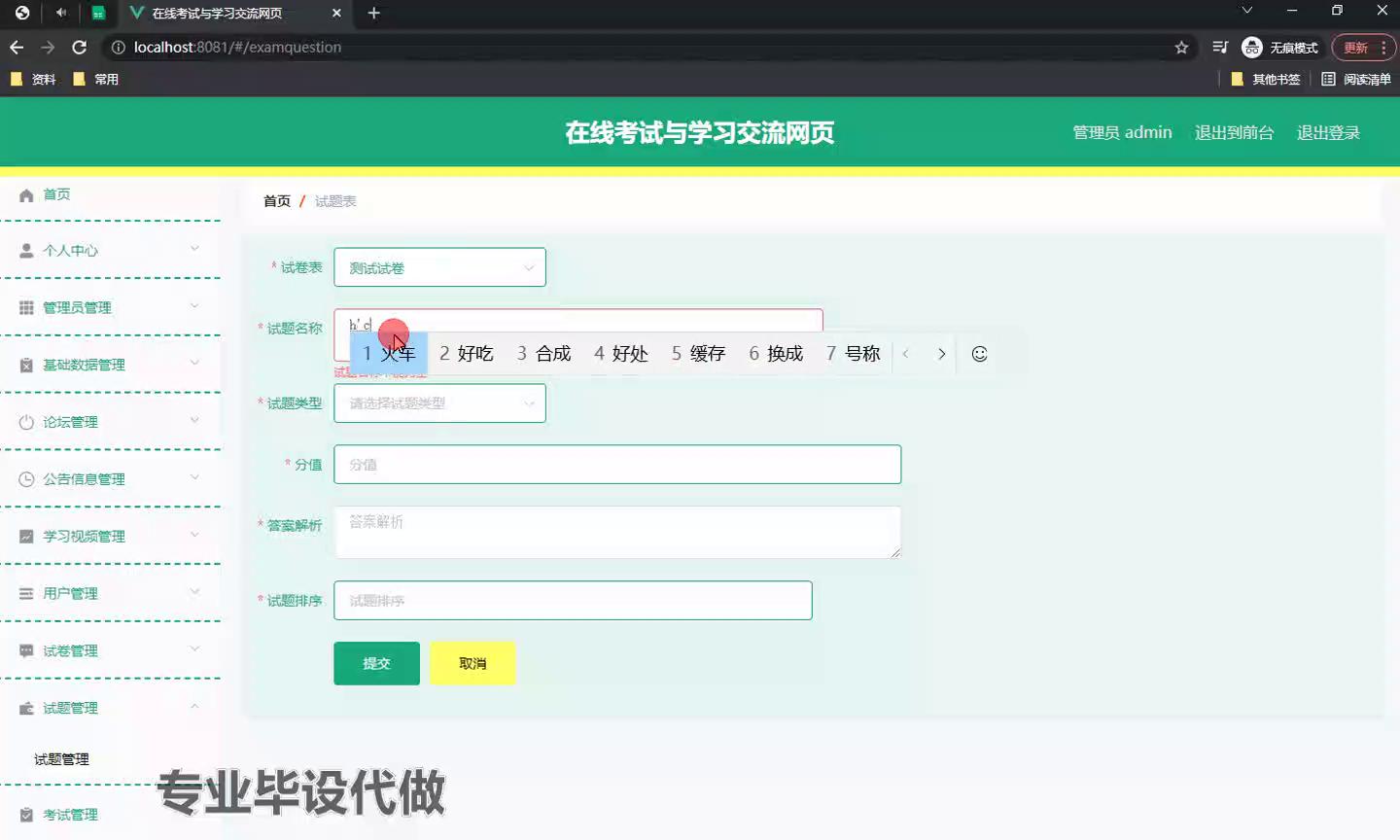Click the yellow 取消 button

pyautogui.click(x=472, y=663)
